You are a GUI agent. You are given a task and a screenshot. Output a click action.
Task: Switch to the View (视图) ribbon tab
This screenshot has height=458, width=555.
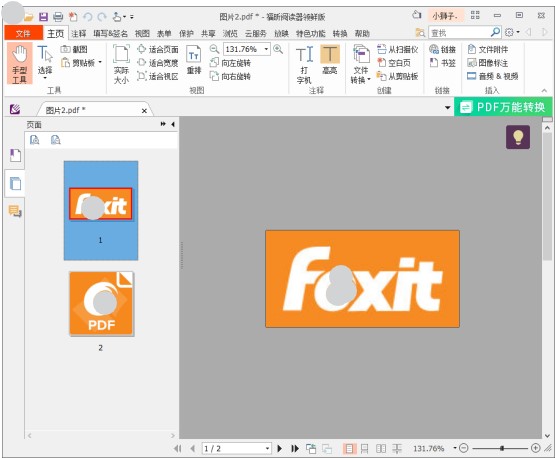(142, 34)
